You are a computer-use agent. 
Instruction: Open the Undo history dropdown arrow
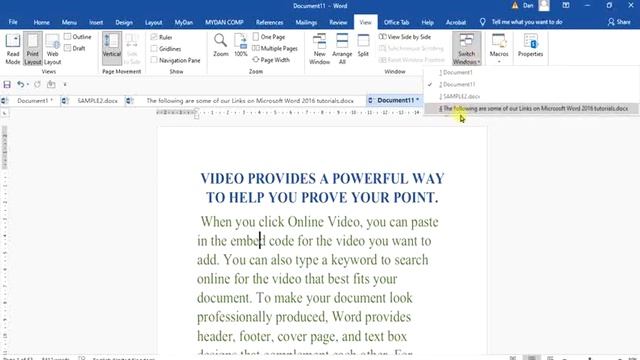(x=28, y=84)
